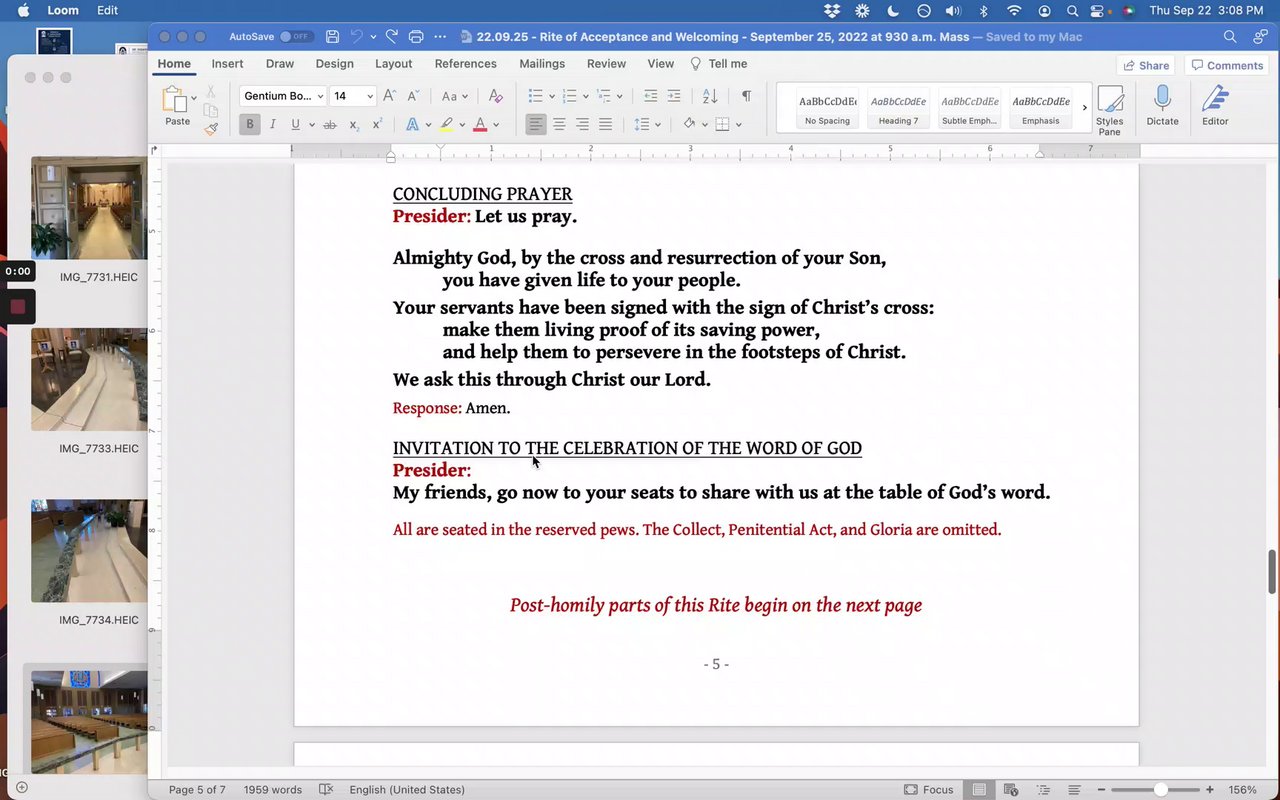This screenshot has width=1280, height=800.
Task: Click the co-authoring people icon in title bar
Action: coord(1260,37)
